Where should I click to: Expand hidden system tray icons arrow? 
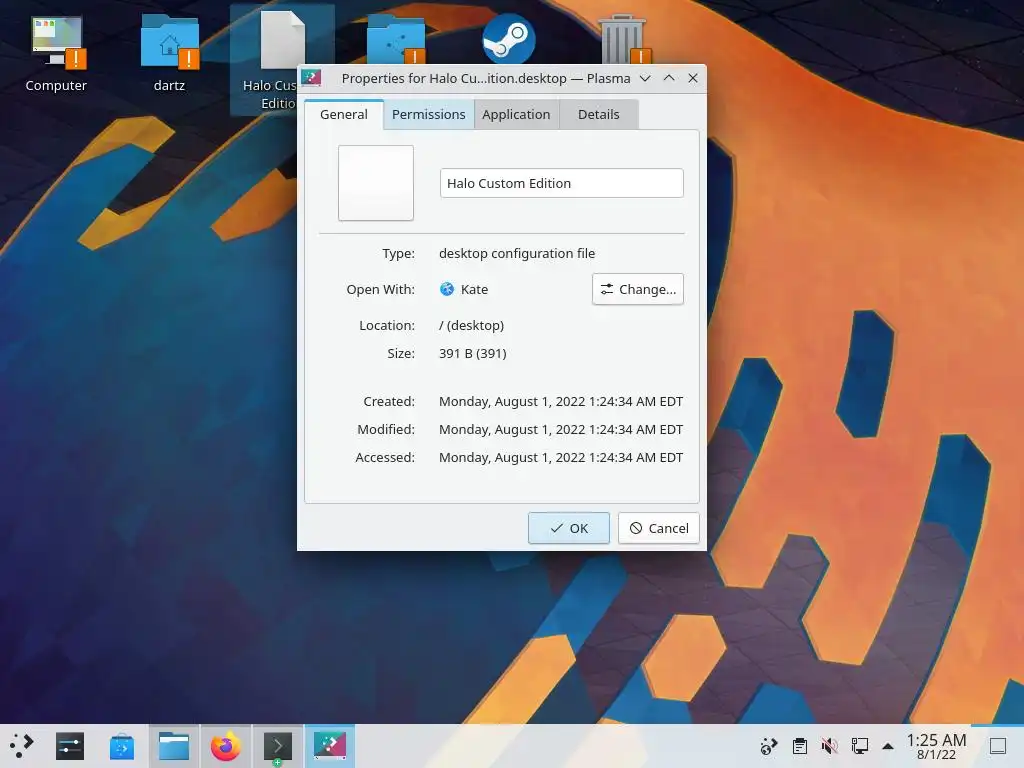coord(888,746)
